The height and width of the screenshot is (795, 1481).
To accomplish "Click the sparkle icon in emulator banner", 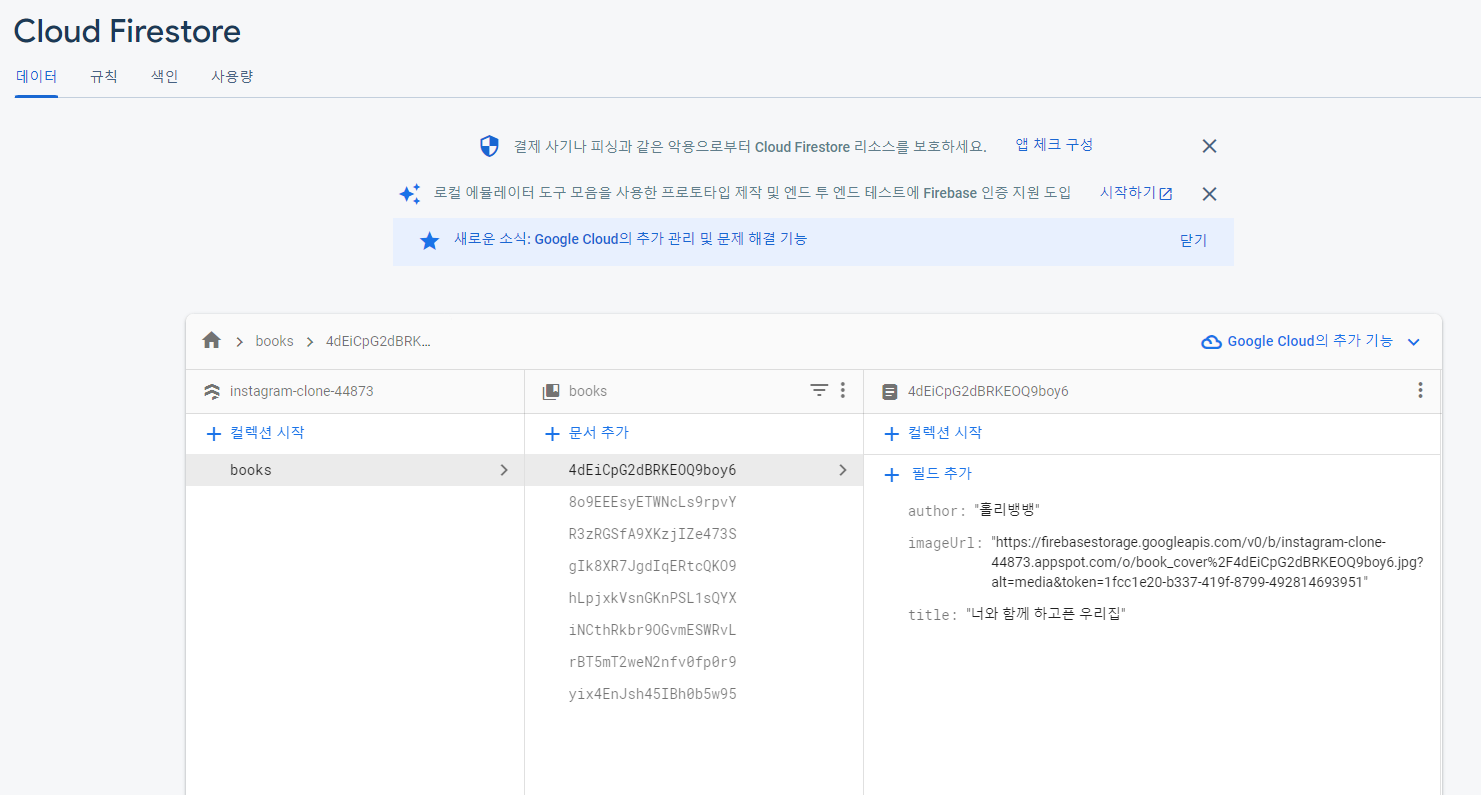I will 410,193.
